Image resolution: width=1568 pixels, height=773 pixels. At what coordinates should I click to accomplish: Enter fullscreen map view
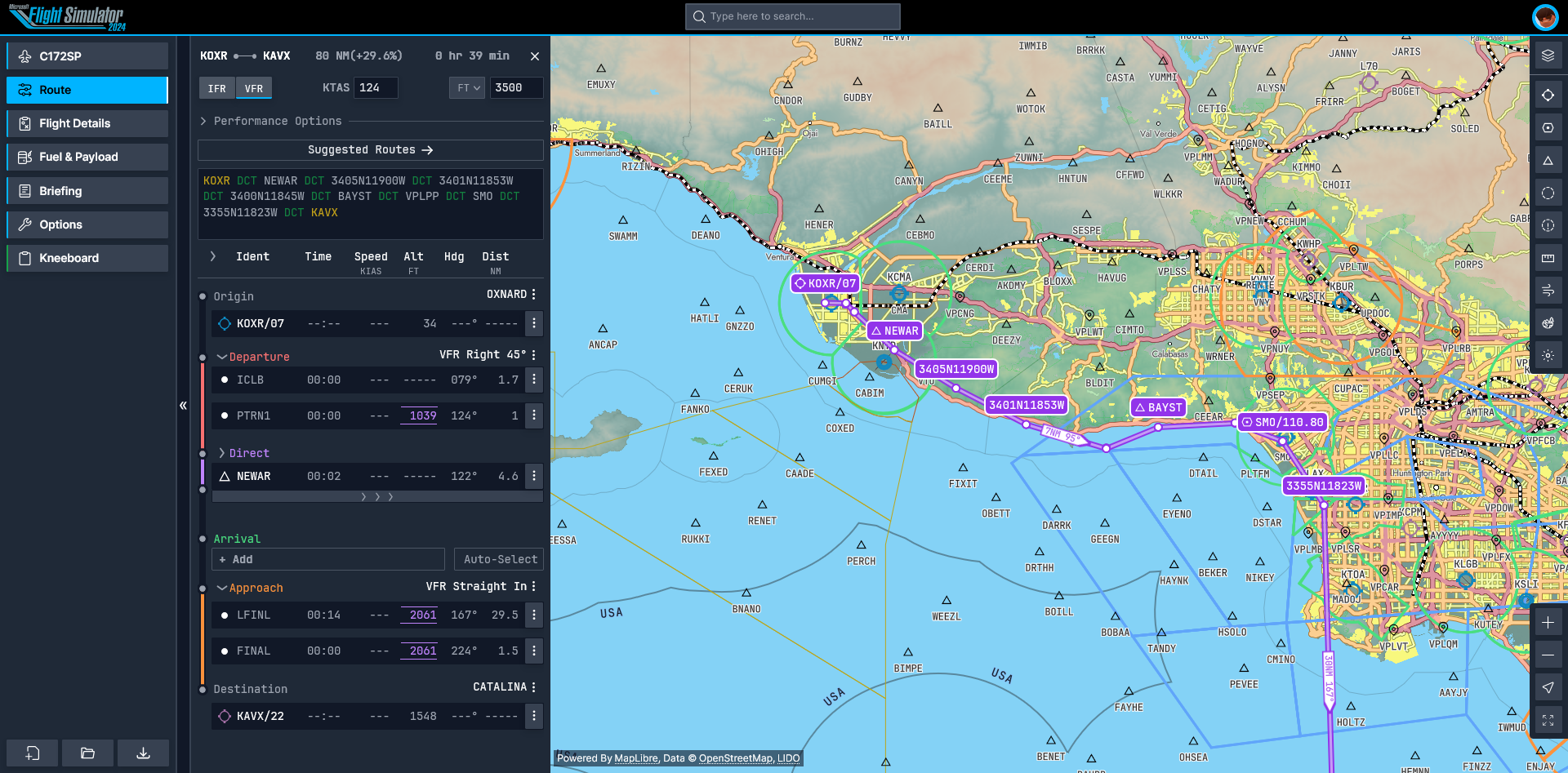[1548, 720]
